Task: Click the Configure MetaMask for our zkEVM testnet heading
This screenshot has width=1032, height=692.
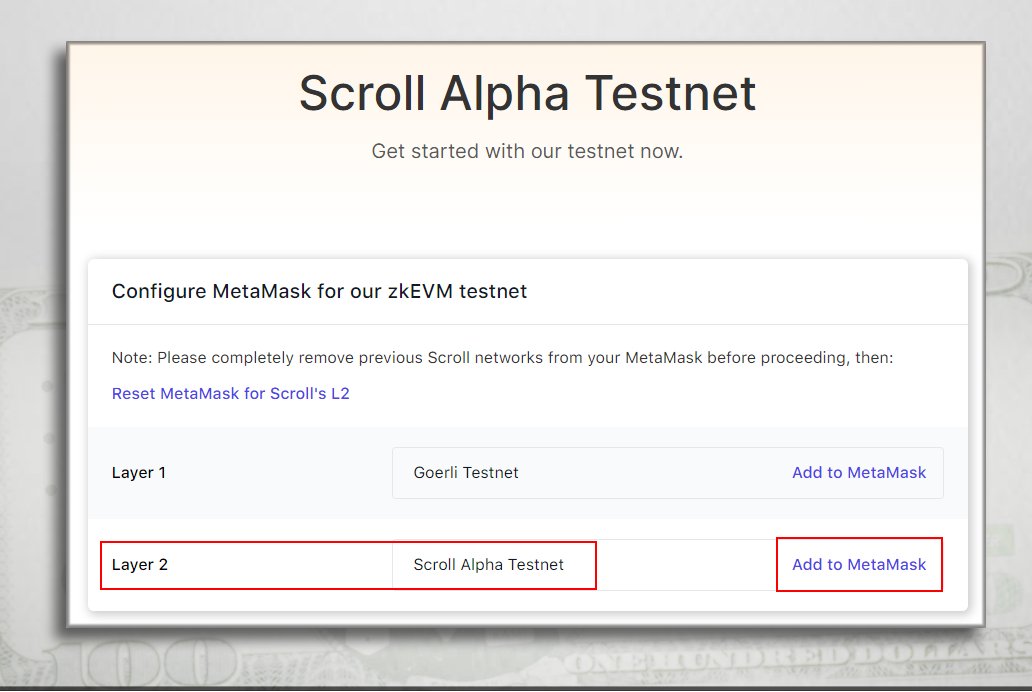Action: (x=319, y=291)
